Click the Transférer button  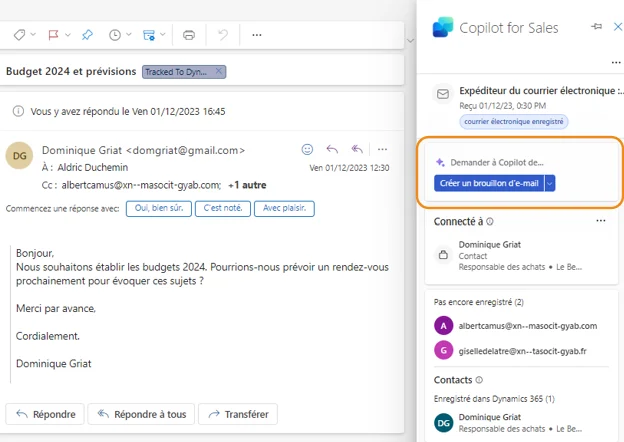[x=238, y=414]
